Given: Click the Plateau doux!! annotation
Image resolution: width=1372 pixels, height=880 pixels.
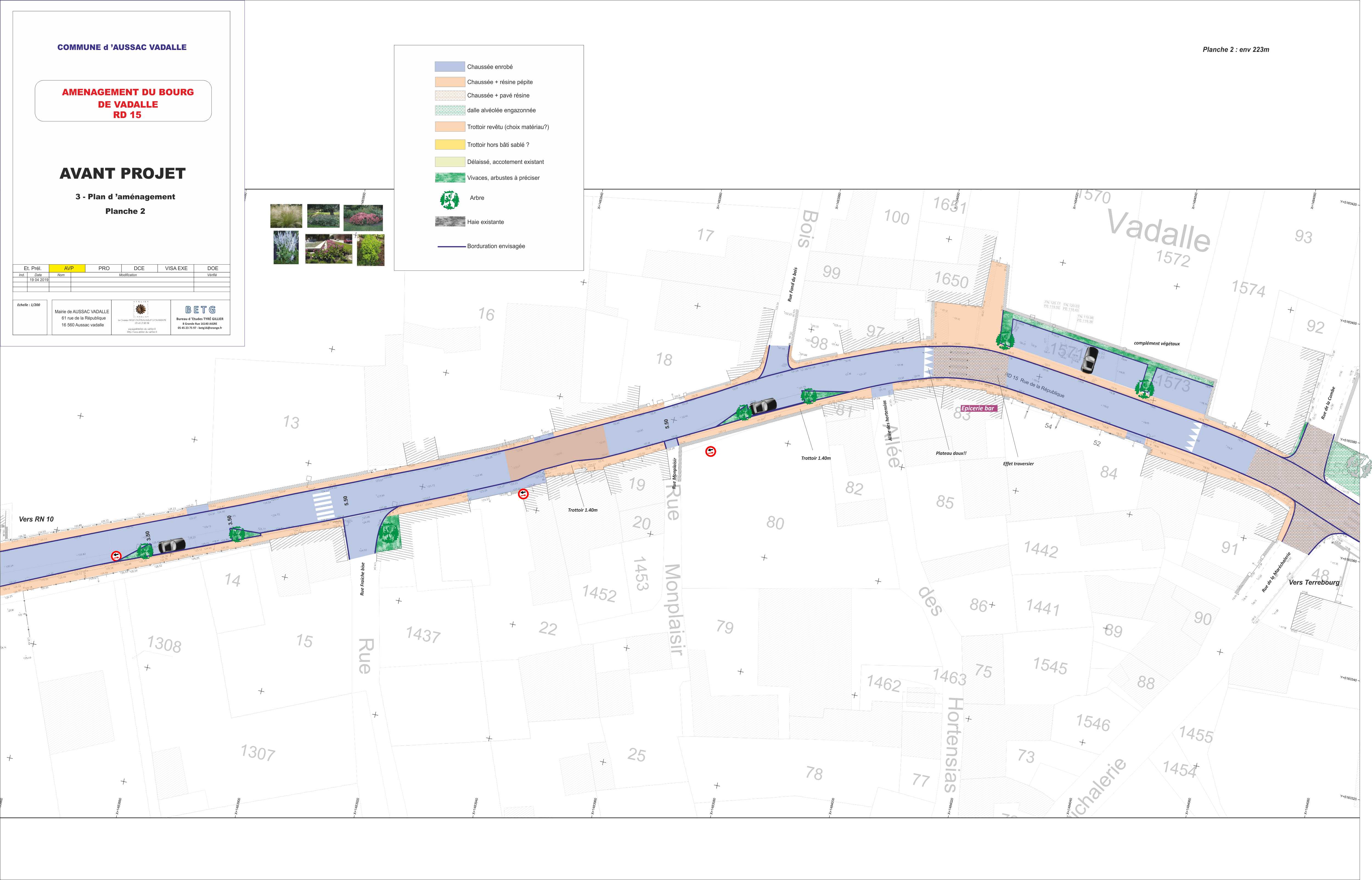Looking at the screenshot, I should pyautogui.click(x=951, y=453).
